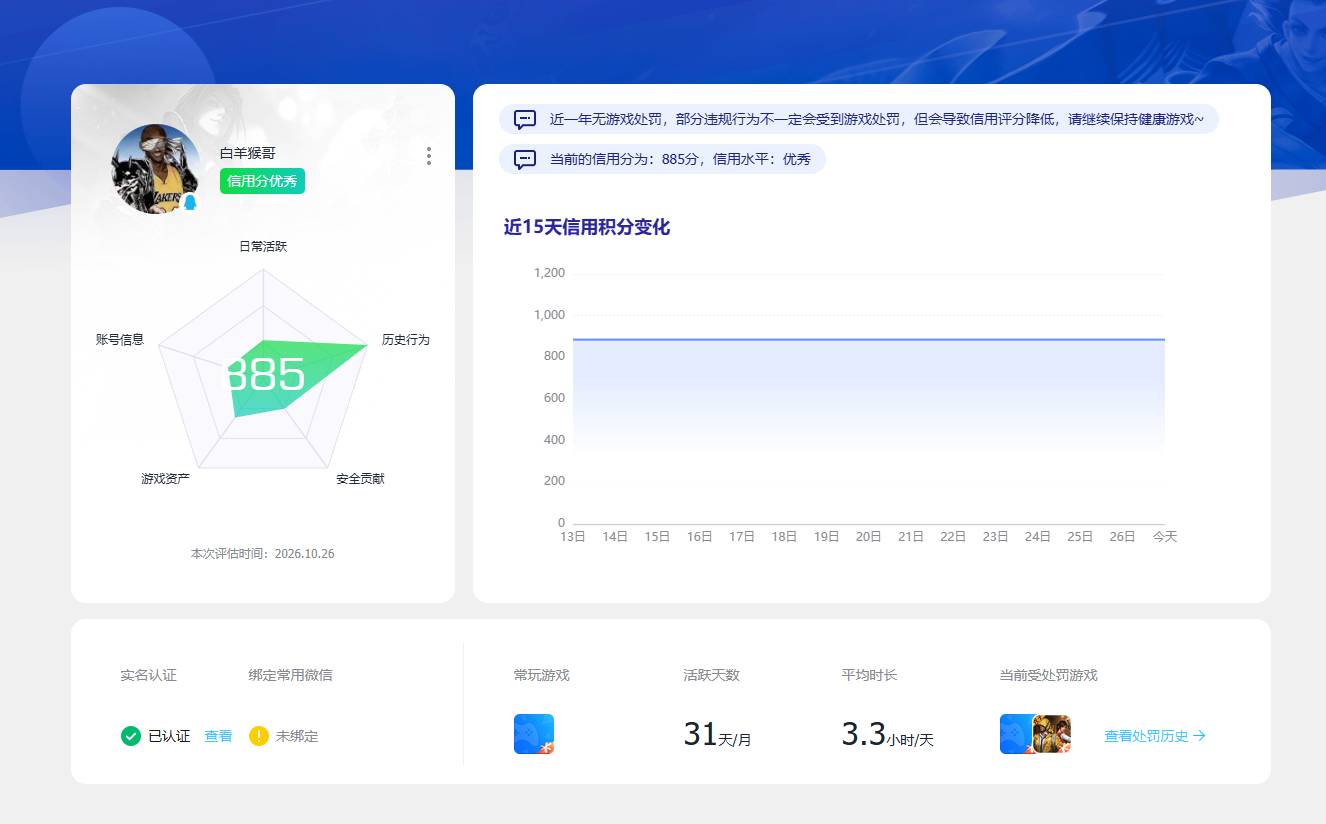This screenshot has height=824, width=1326.
Task: Click the chat icon beside 当前的信用分为 notice
Action: coord(525,159)
